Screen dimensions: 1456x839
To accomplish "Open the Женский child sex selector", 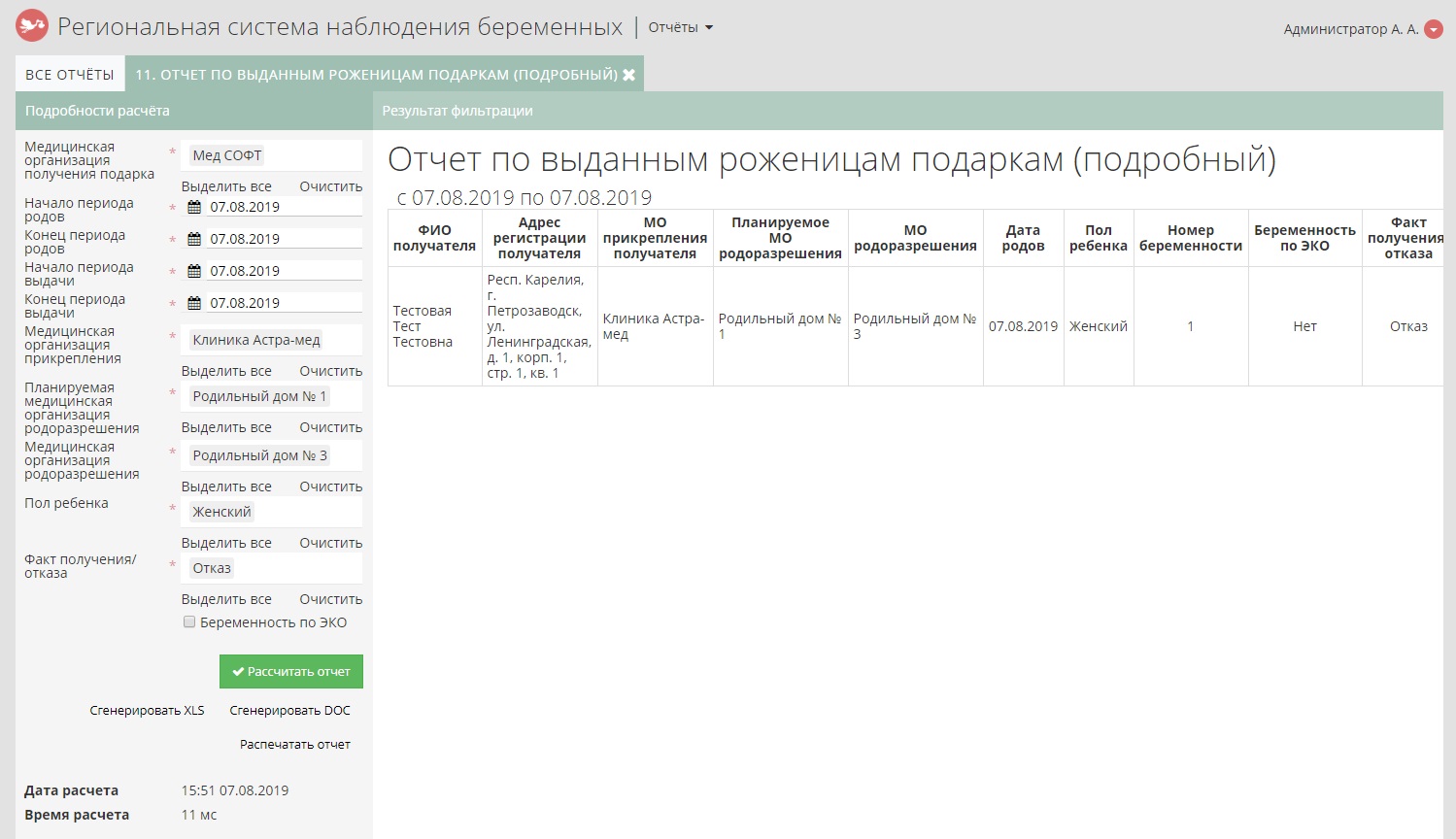I will (272, 512).
